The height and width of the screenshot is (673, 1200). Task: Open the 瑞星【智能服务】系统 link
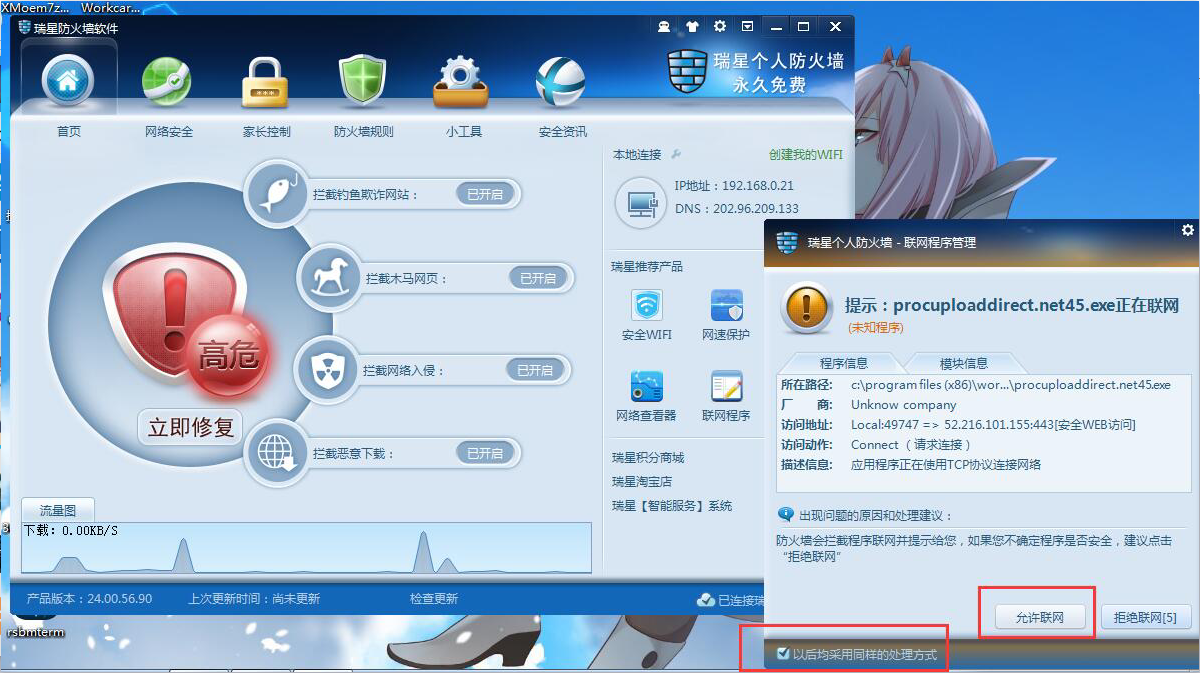[x=672, y=506]
